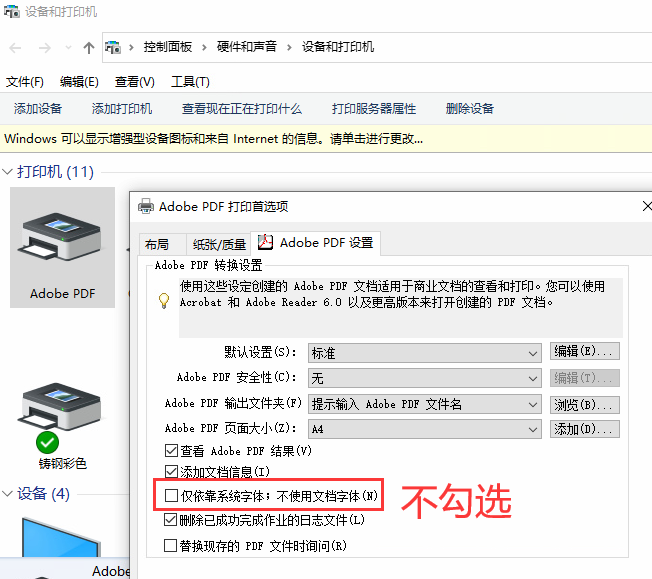Open the 默认设置 dropdown showing 标准

tap(425, 353)
